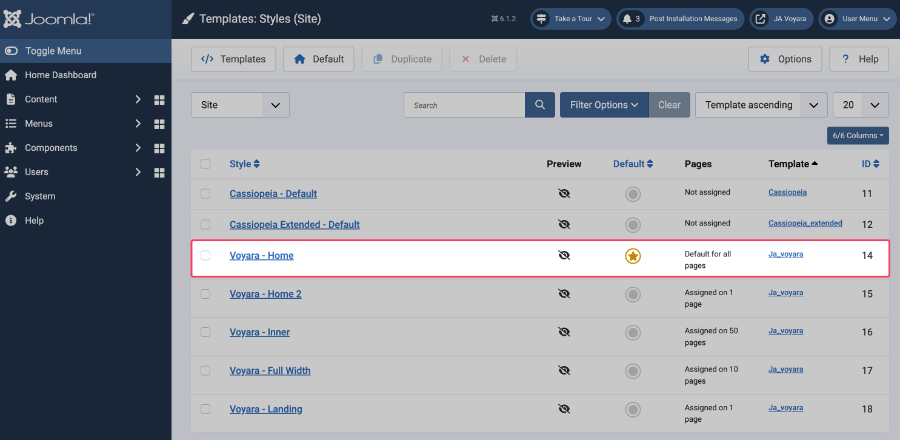The height and width of the screenshot is (440, 900).
Task: Click preview eye icon for Voyara - Home
Action: pos(564,255)
